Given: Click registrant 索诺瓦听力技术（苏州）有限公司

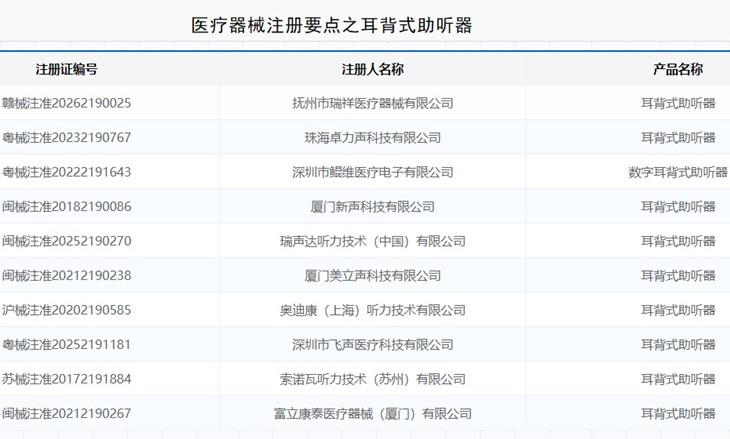Looking at the screenshot, I should (x=372, y=378).
